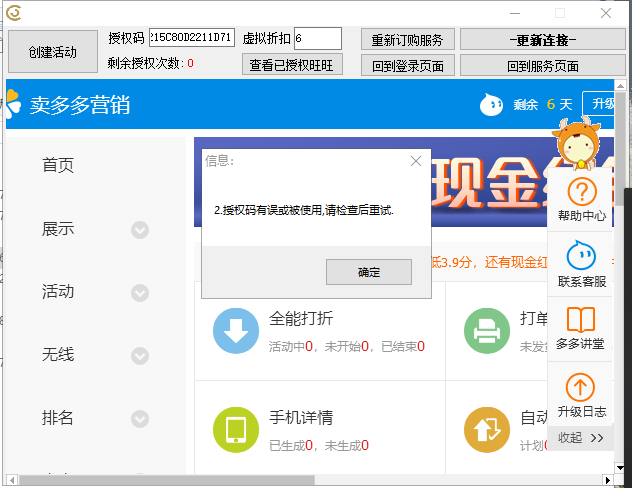Open the 排名 sidebar menu
Image resolution: width=632 pixels, height=488 pixels.
pyautogui.click(x=58, y=417)
